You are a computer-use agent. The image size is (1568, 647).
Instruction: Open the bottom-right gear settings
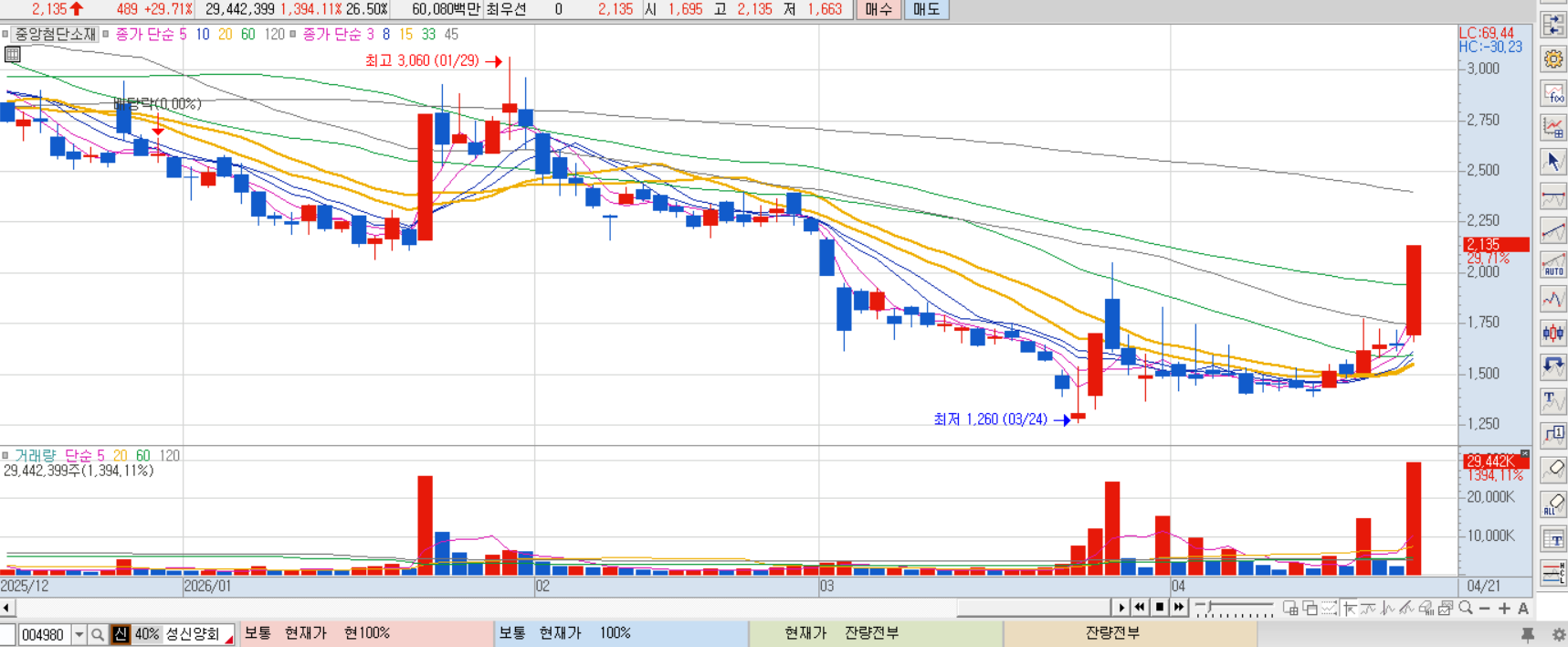1557,634
